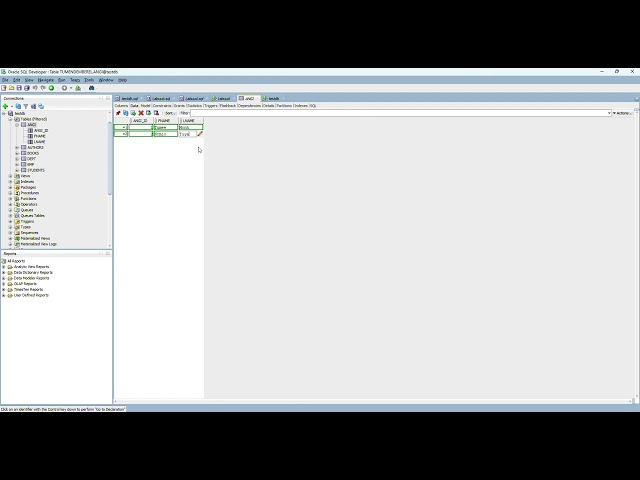Select All Reports in Reports panel
This screenshot has width=640, height=480.
coord(16,261)
